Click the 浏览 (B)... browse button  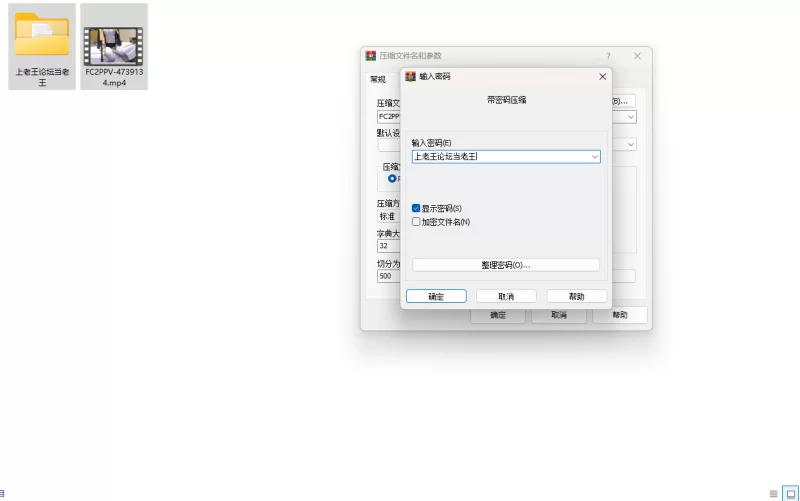(623, 101)
